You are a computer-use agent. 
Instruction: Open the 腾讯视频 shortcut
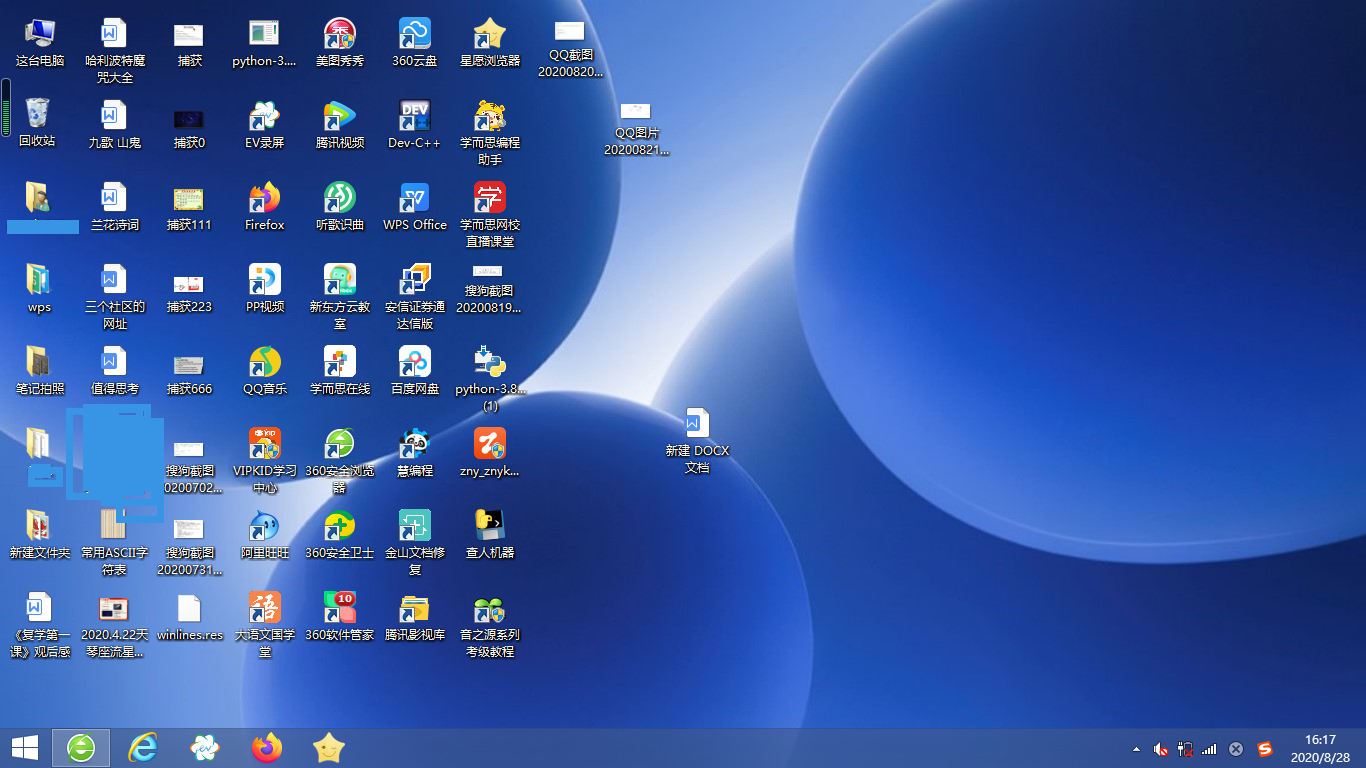pyautogui.click(x=340, y=125)
